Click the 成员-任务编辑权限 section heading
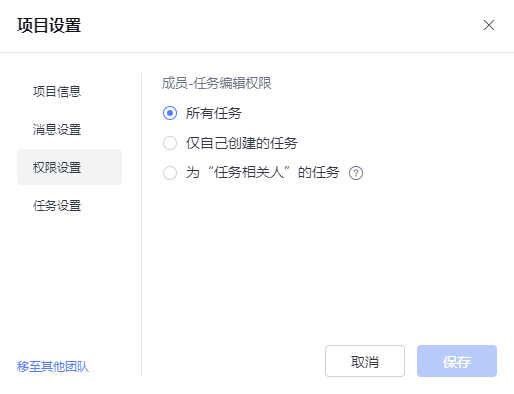 point(217,83)
